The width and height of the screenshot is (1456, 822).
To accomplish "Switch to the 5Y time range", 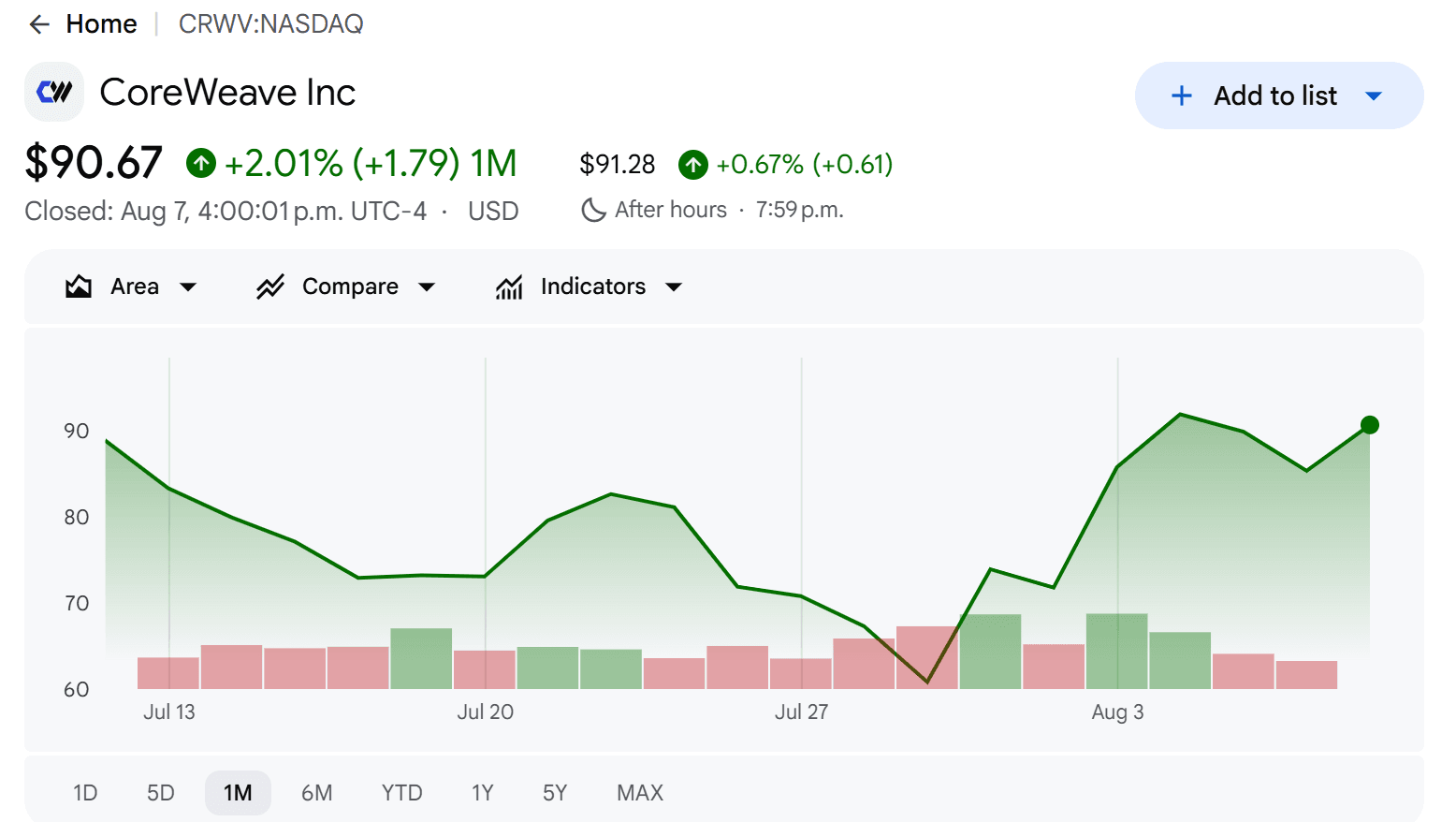I will tap(555, 793).
